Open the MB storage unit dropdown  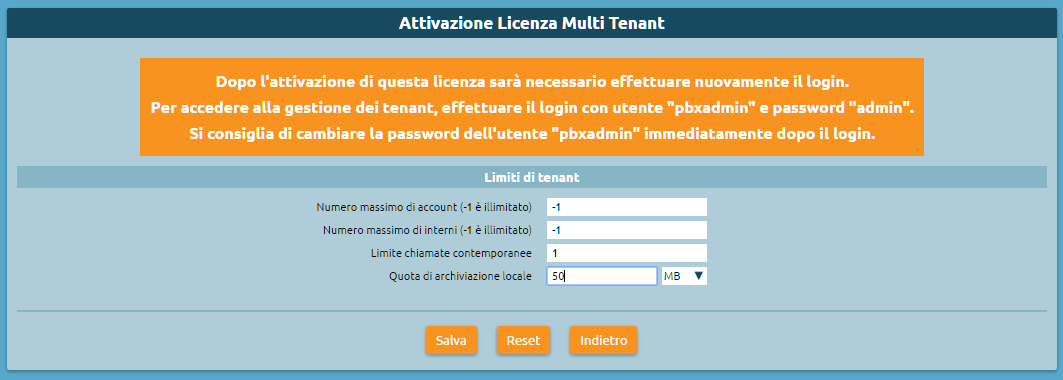coord(684,276)
